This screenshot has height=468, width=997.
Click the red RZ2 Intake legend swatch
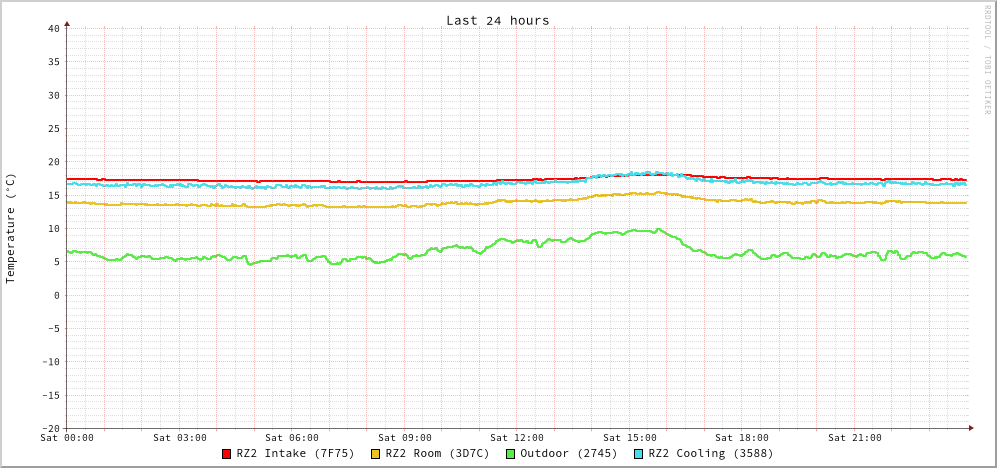tap(227, 454)
